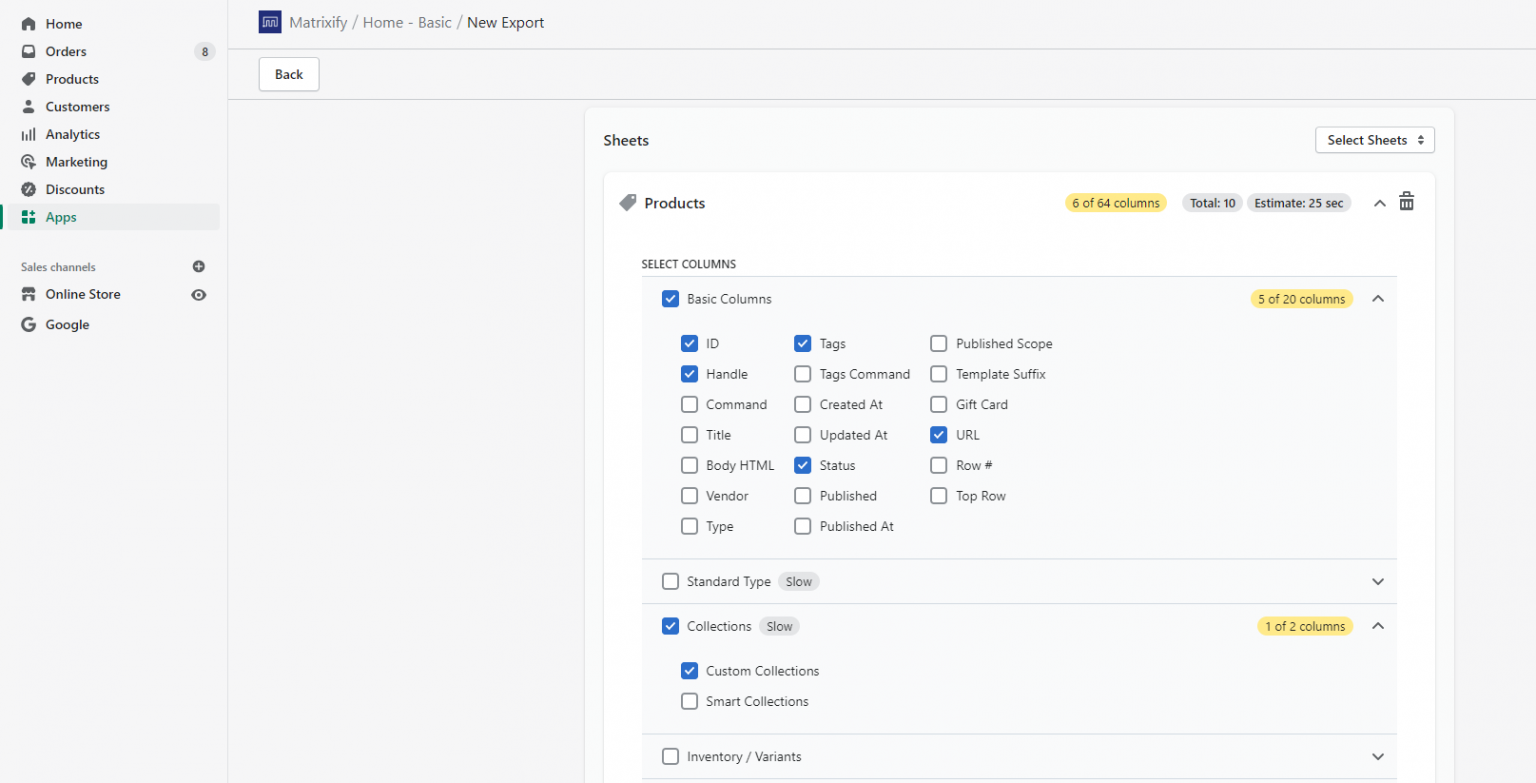Viewport: 1536px width, 783px height.
Task: Toggle Online Store visibility with the eye icon
Action: click(198, 294)
